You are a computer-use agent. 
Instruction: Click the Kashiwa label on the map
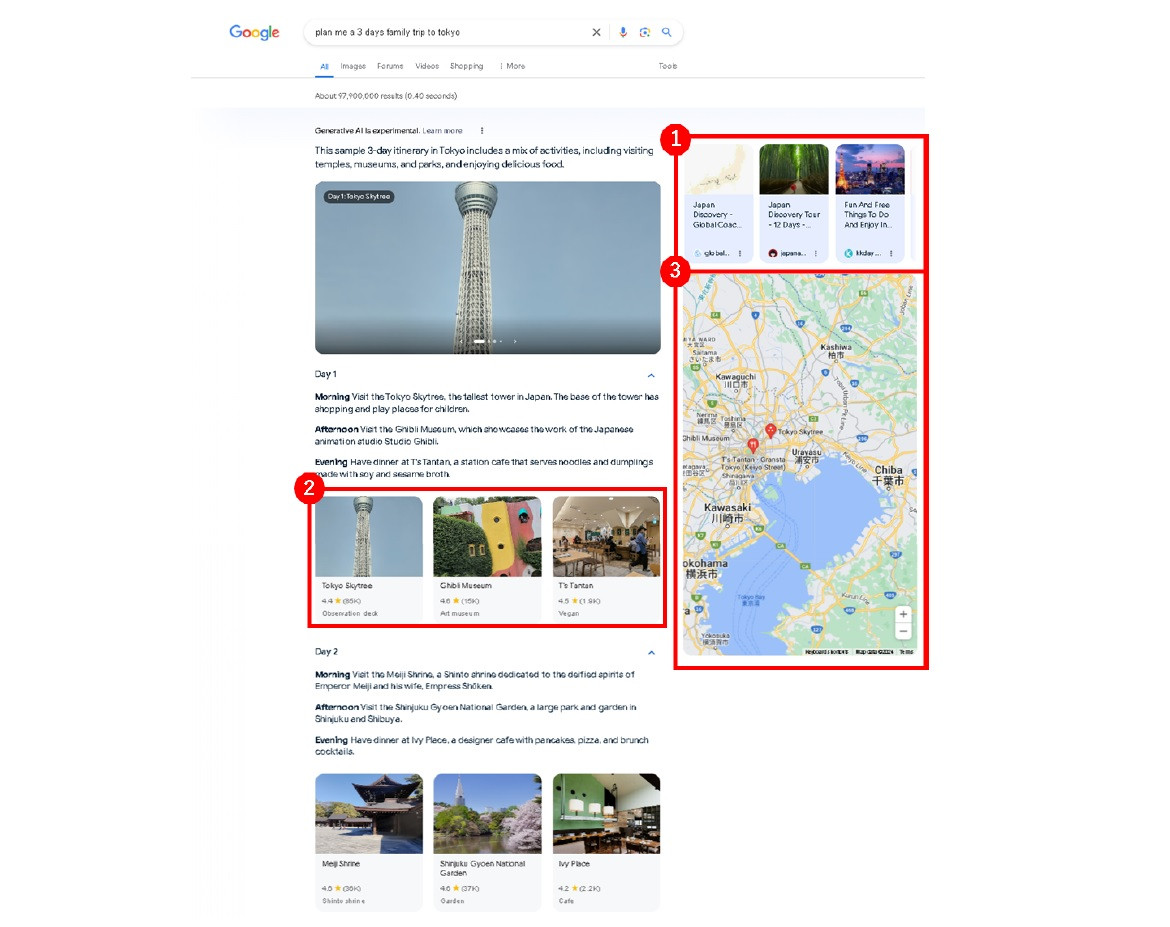pyautogui.click(x=836, y=351)
